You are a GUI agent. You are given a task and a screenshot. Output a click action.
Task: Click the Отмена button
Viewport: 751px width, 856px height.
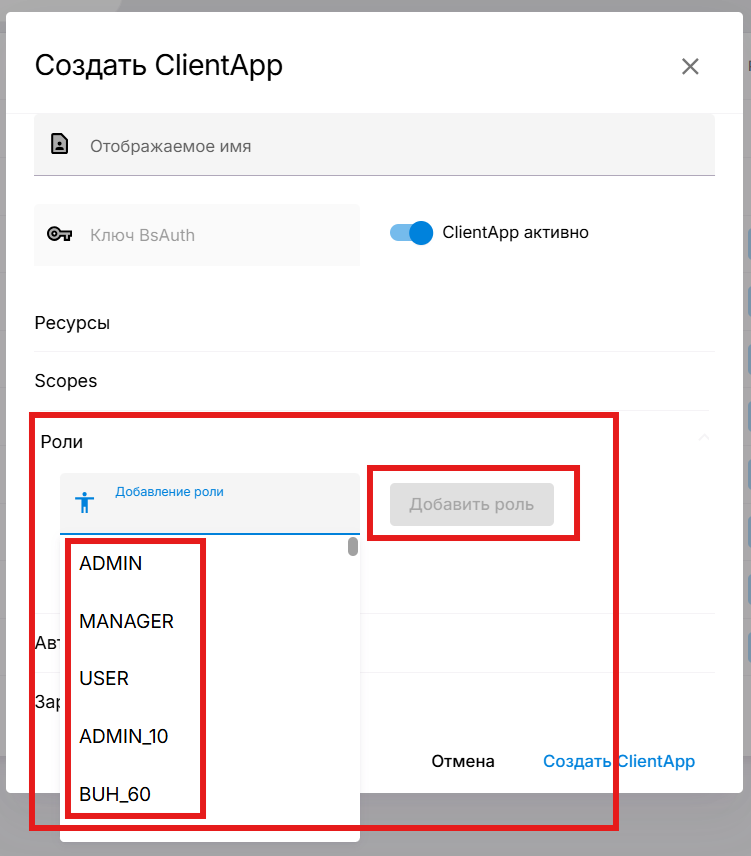(x=463, y=761)
